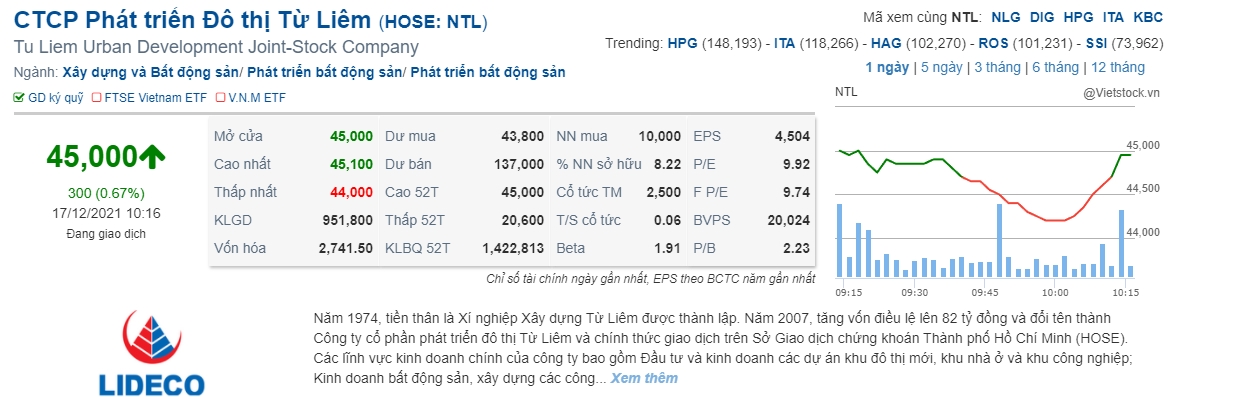Open the NLG related ticker

[1006, 17]
